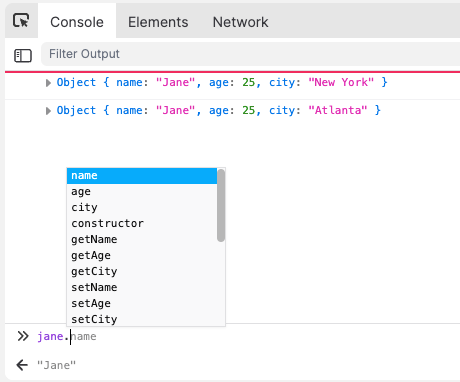Expand the Object with city "Atlanta"
The width and height of the screenshot is (460, 382).
(x=48, y=111)
